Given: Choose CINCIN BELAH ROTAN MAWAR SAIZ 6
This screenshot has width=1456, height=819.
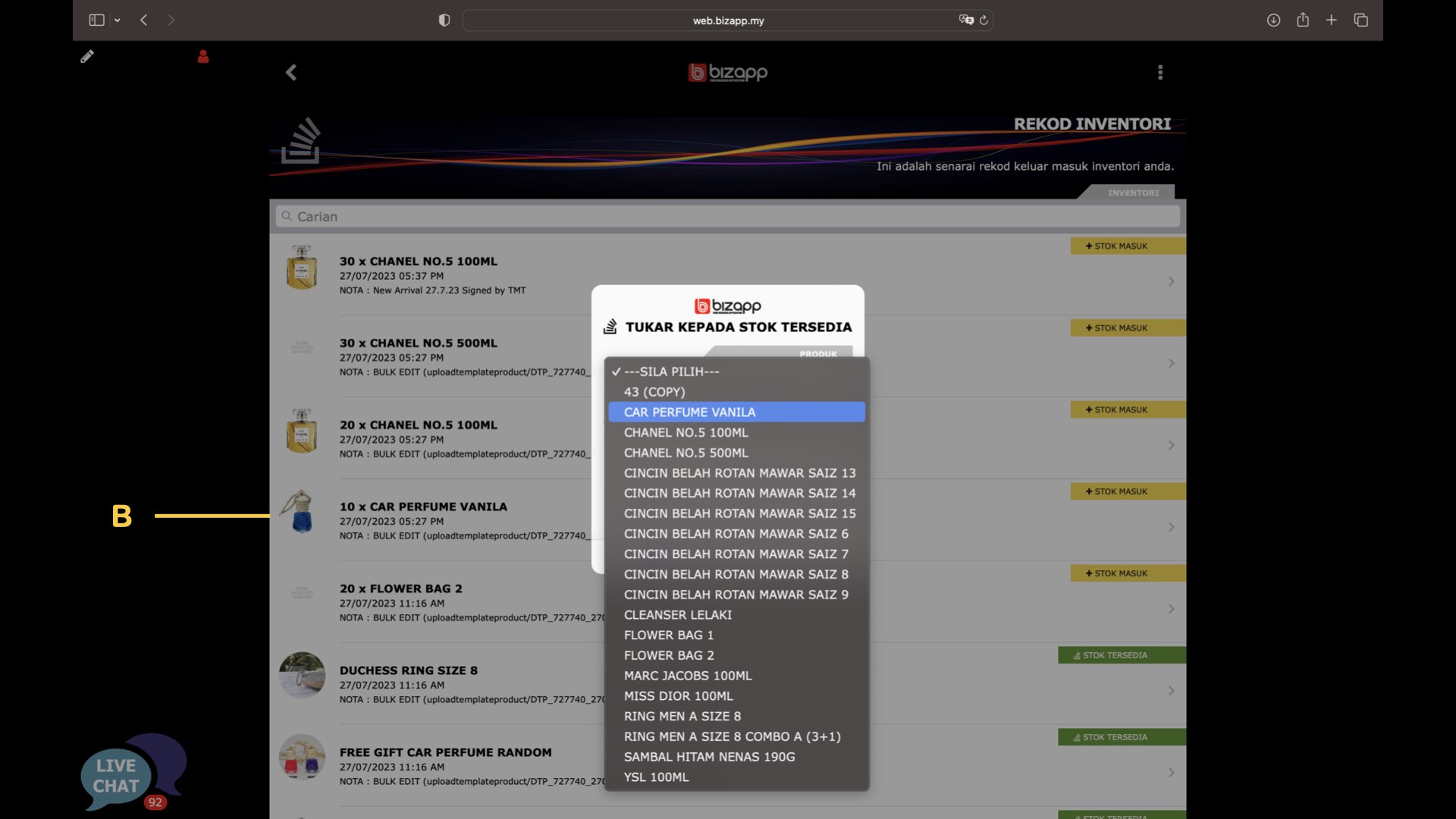Looking at the screenshot, I should (736, 534).
